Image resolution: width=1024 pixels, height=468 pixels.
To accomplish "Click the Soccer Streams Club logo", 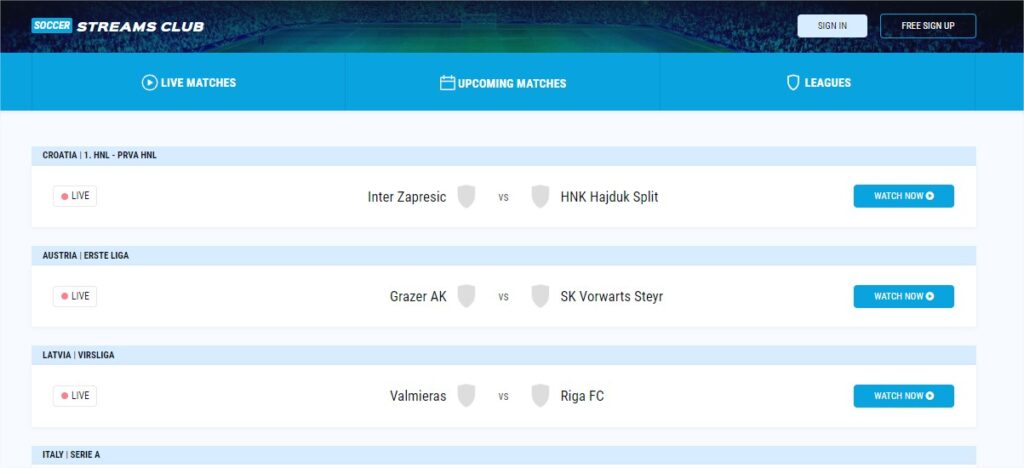I will pos(118,26).
